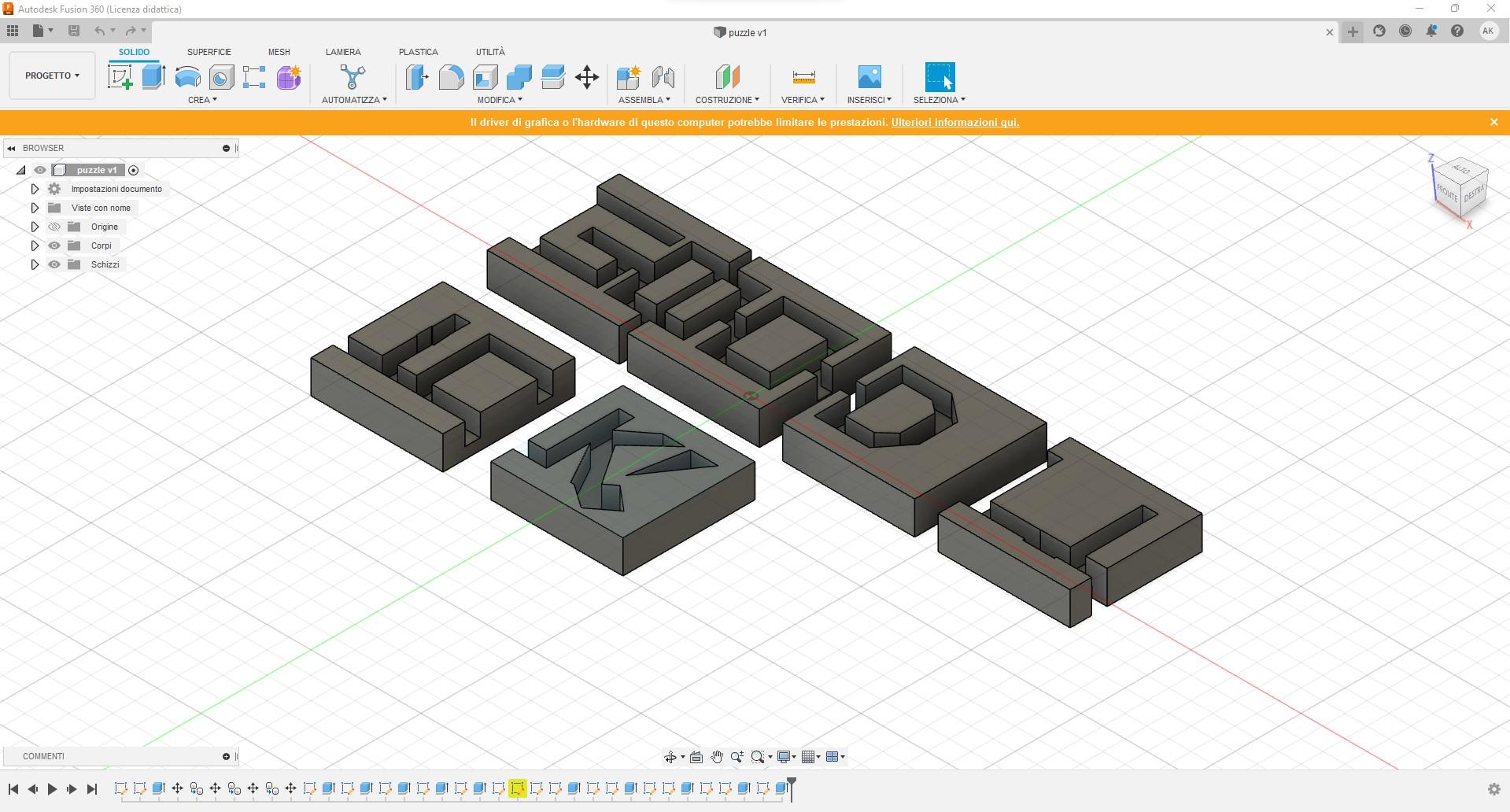Click the timeline end marker

(792, 788)
